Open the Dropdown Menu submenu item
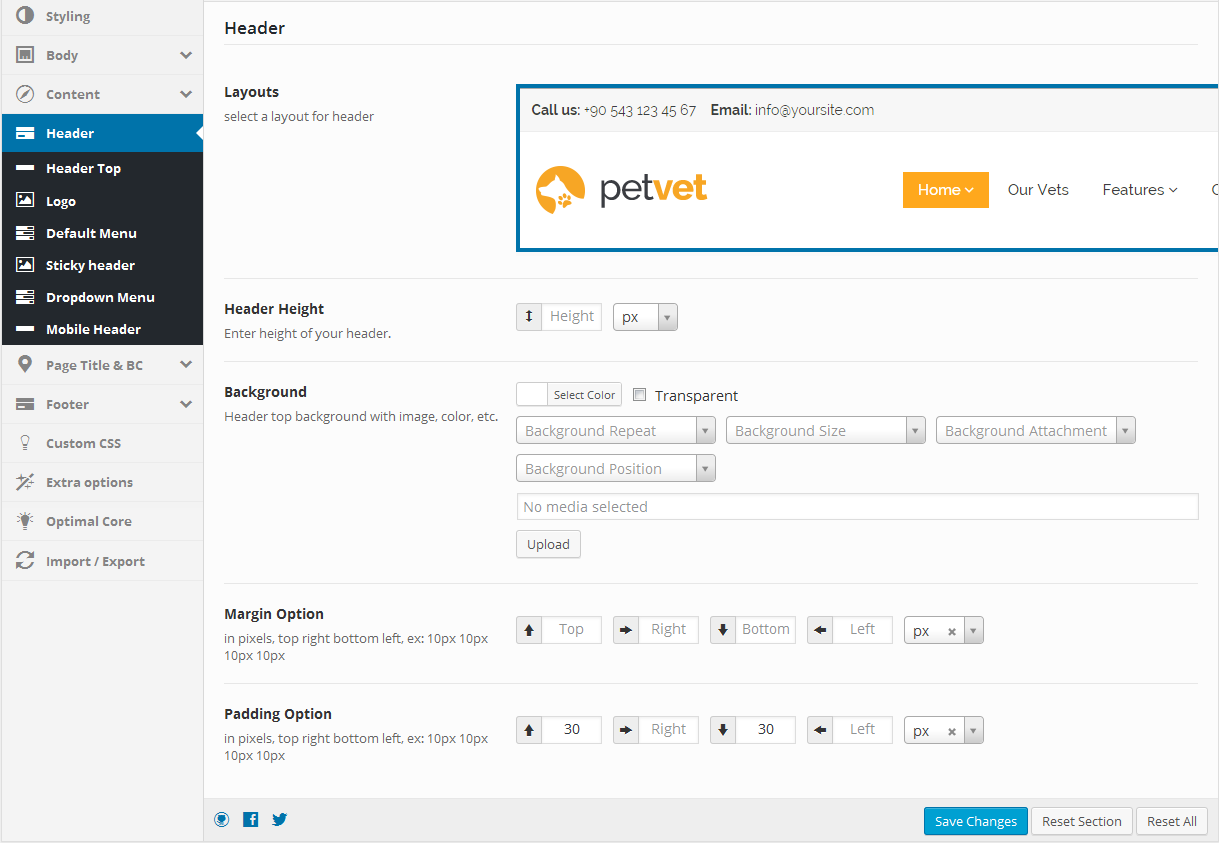 (102, 296)
